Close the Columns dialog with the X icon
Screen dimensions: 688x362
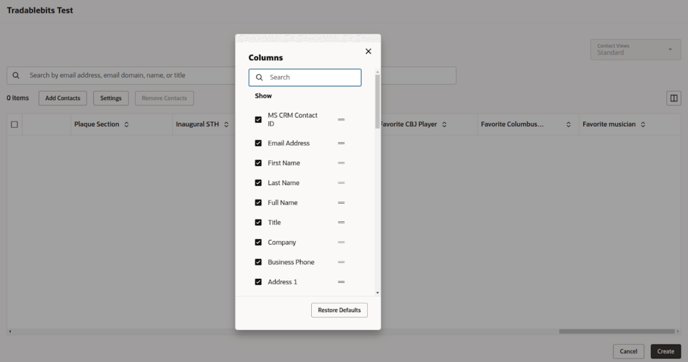click(368, 51)
